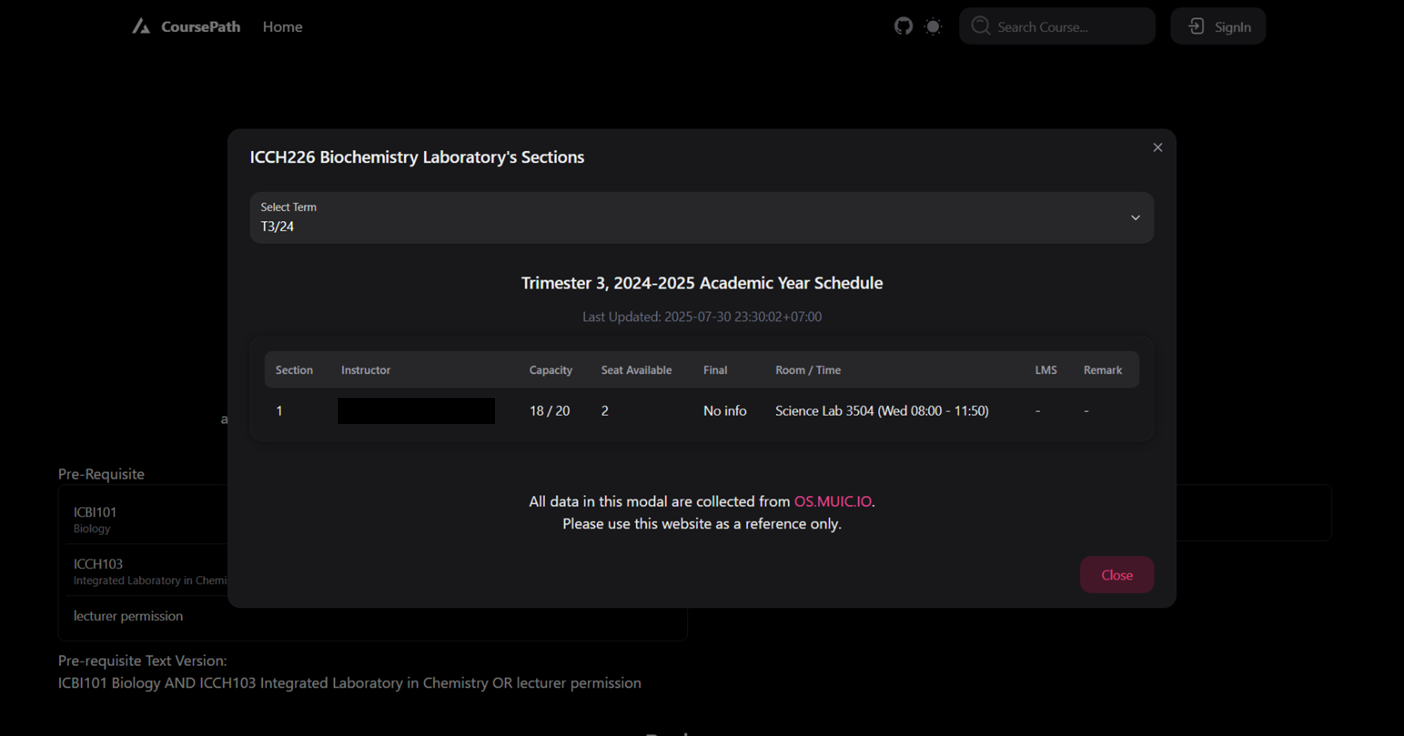Toggle the light/dark theme sun icon
Screen dimensions: 1404x736
point(933,27)
